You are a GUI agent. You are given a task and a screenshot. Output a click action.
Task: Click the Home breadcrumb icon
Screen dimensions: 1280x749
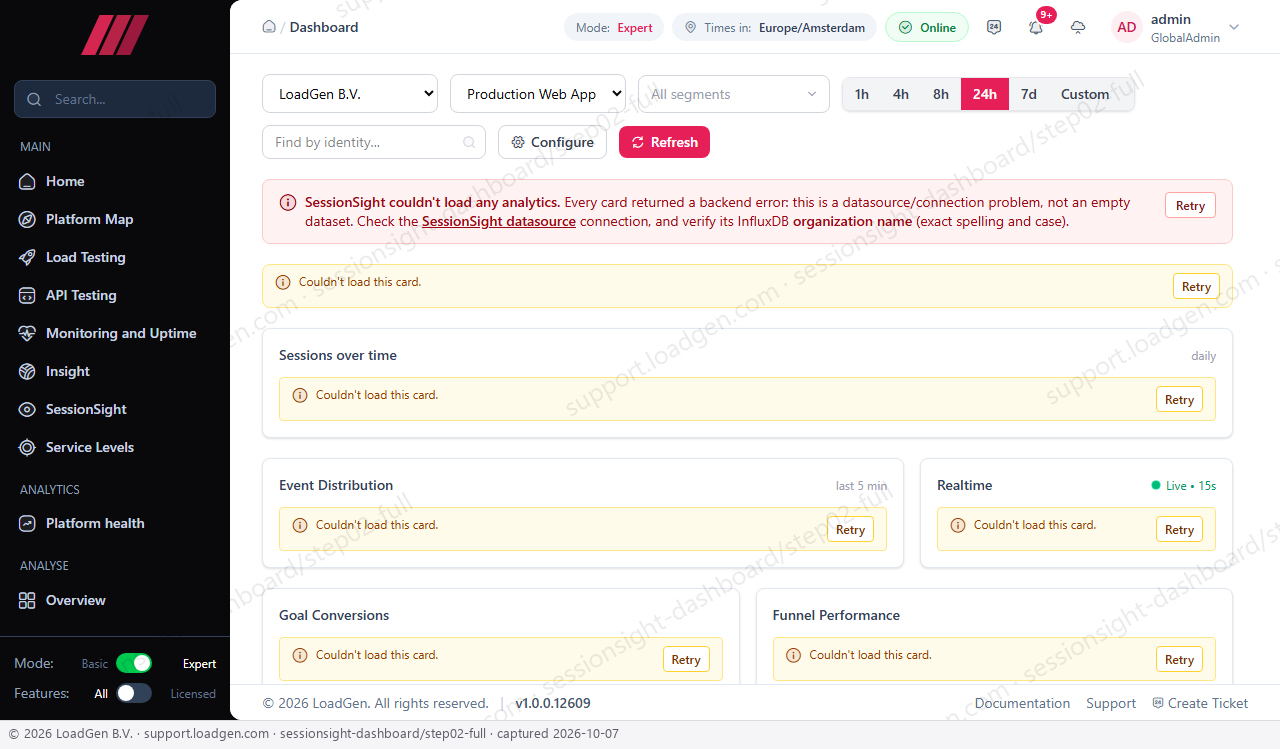pyautogui.click(x=268, y=27)
